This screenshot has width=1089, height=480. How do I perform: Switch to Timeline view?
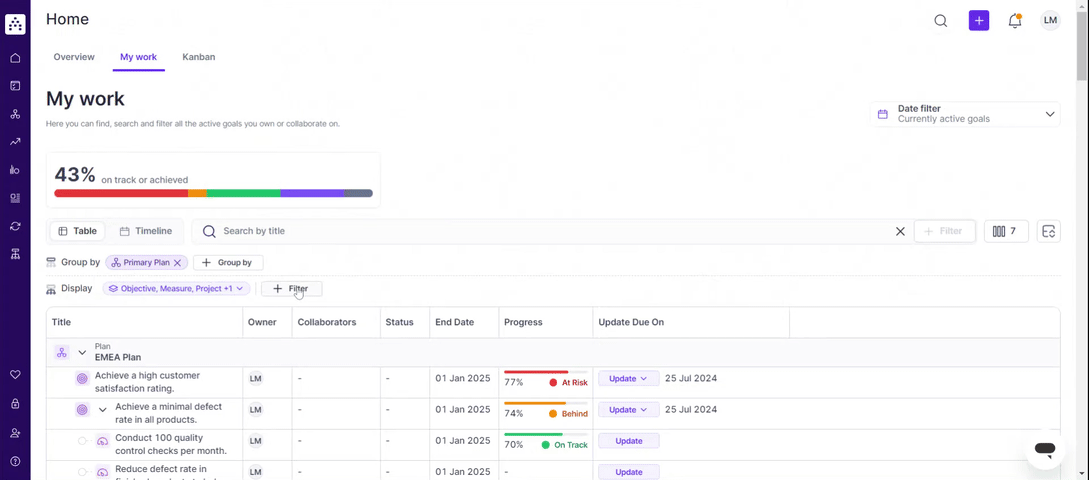click(145, 231)
